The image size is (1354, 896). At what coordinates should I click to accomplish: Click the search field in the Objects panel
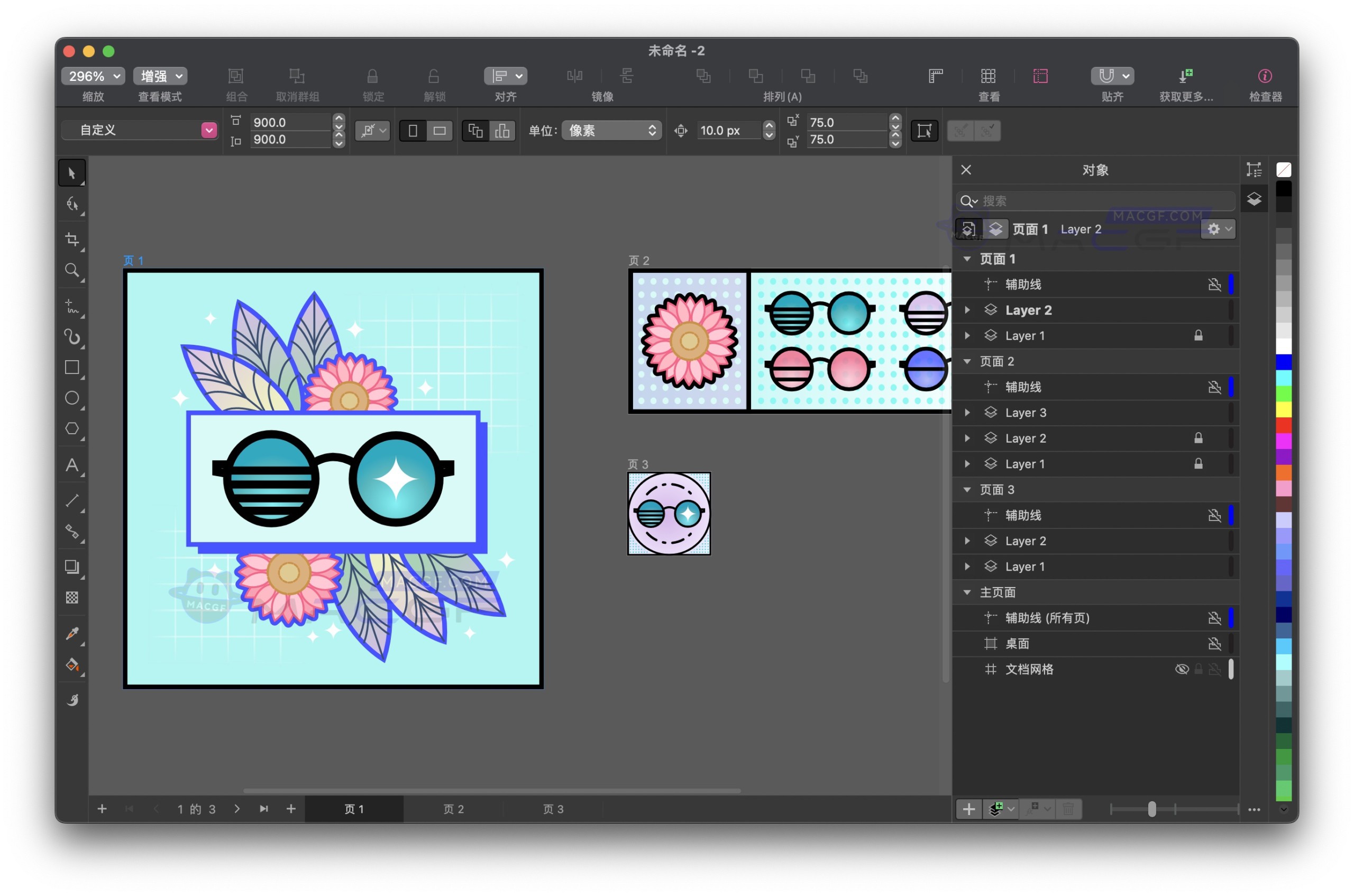tap(1094, 201)
